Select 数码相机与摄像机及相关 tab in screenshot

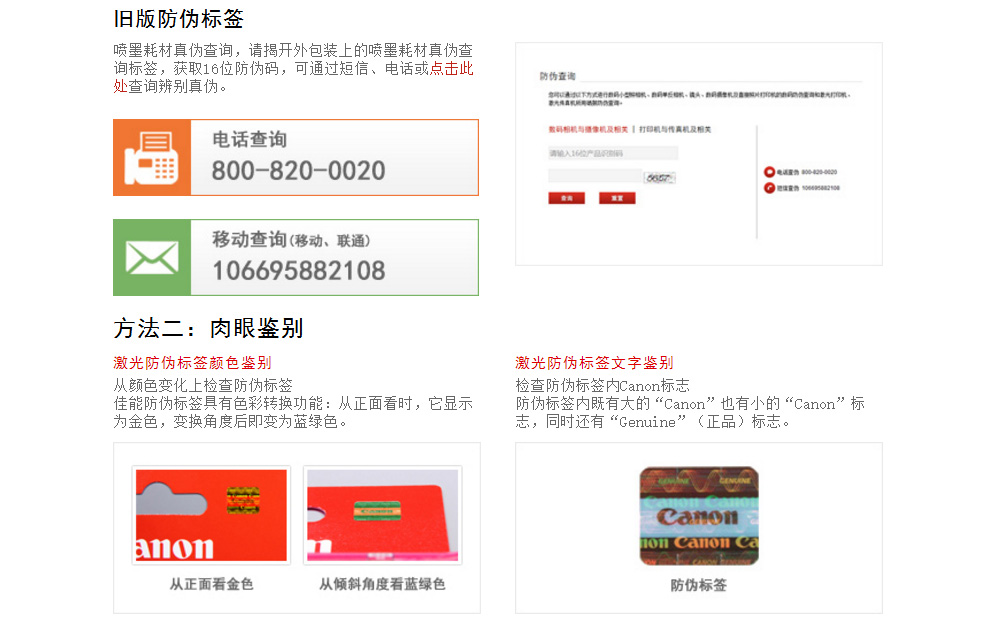coord(588,129)
